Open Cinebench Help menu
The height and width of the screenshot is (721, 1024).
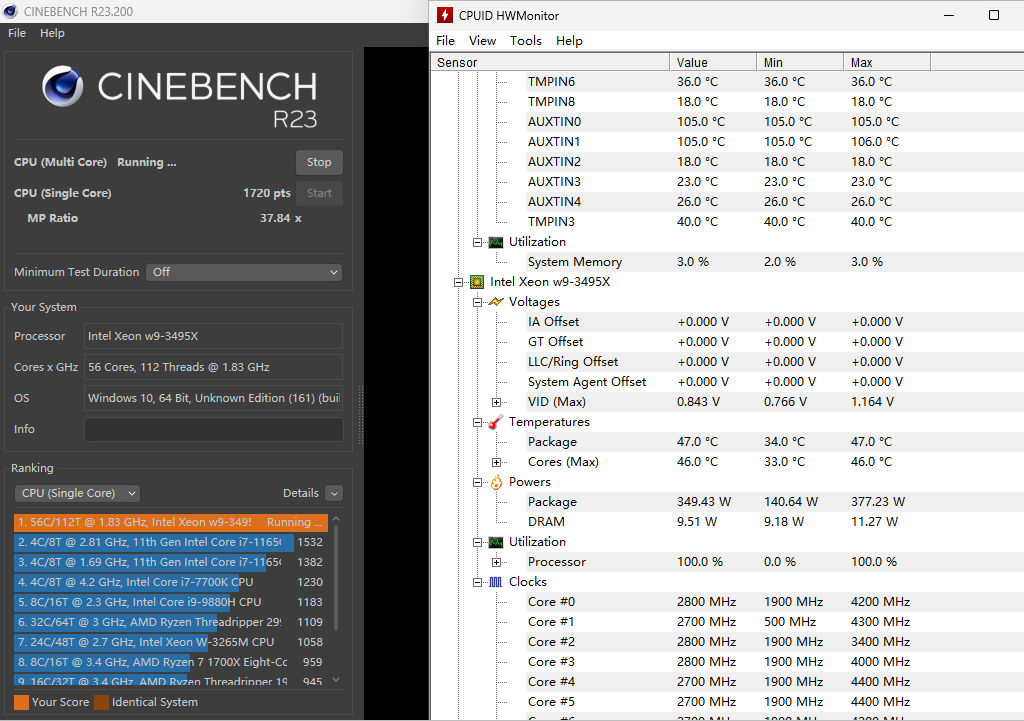click(x=52, y=33)
